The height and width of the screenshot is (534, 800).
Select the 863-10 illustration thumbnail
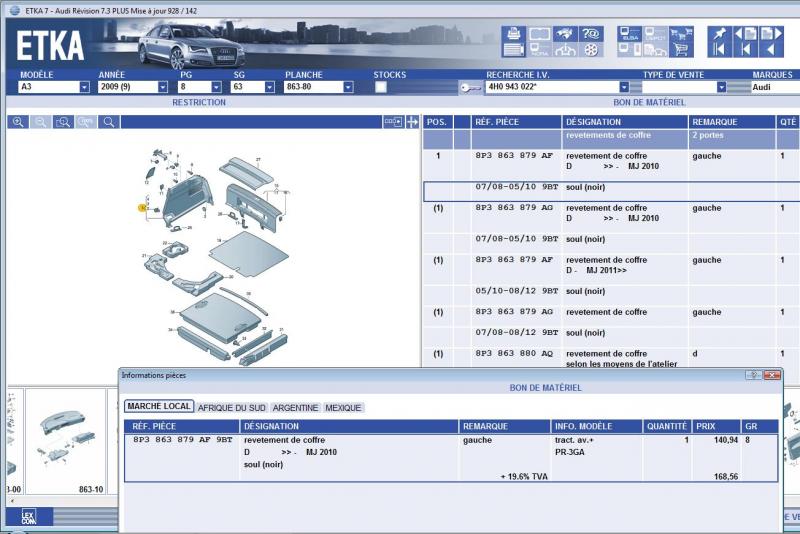point(65,442)
